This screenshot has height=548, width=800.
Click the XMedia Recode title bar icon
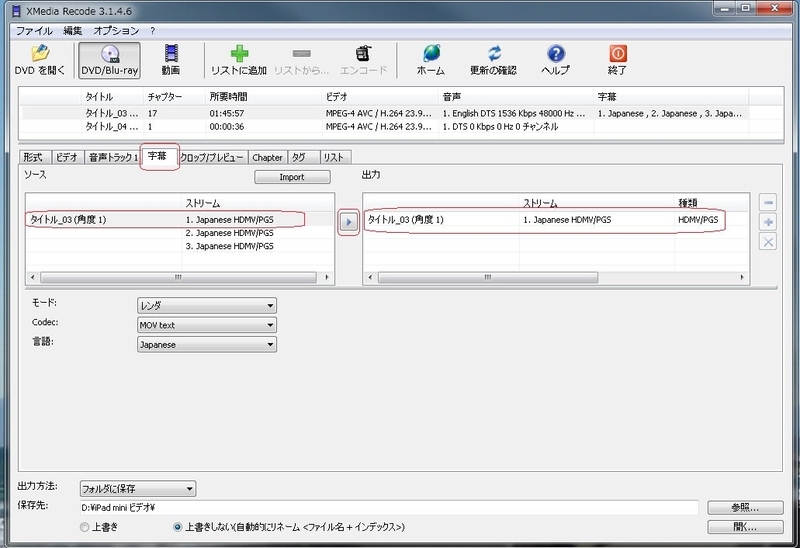pos(17,10)
